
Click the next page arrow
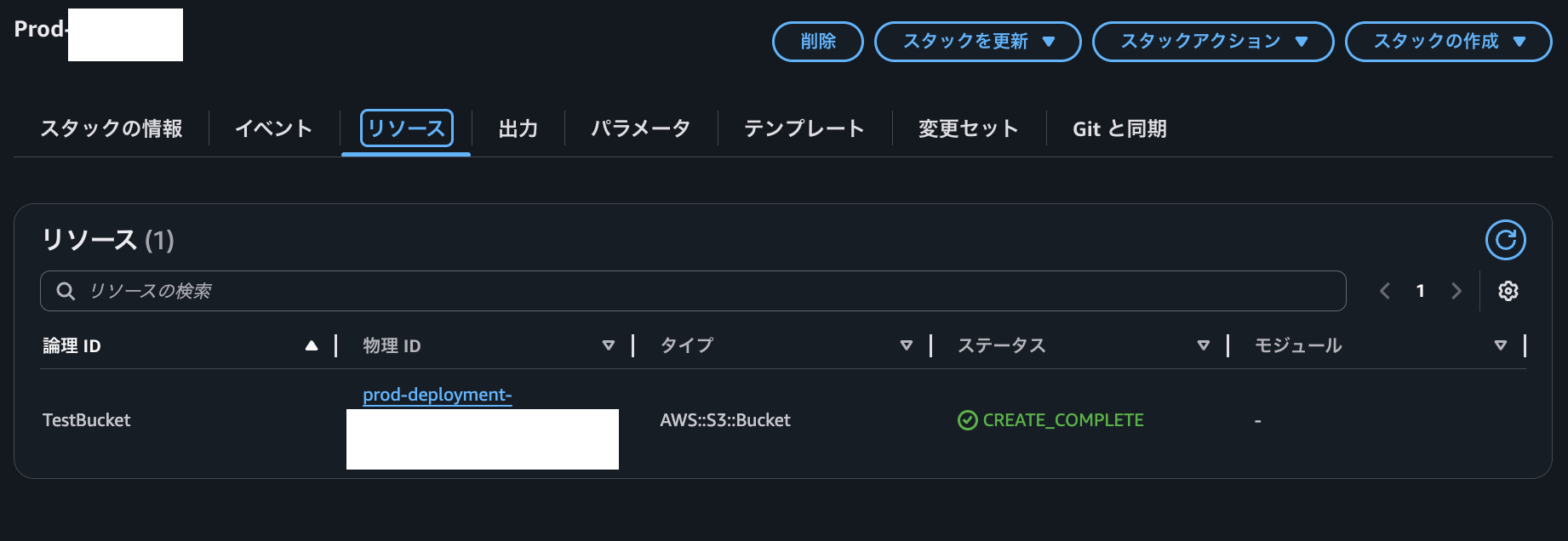click(x=1456, y=290)
